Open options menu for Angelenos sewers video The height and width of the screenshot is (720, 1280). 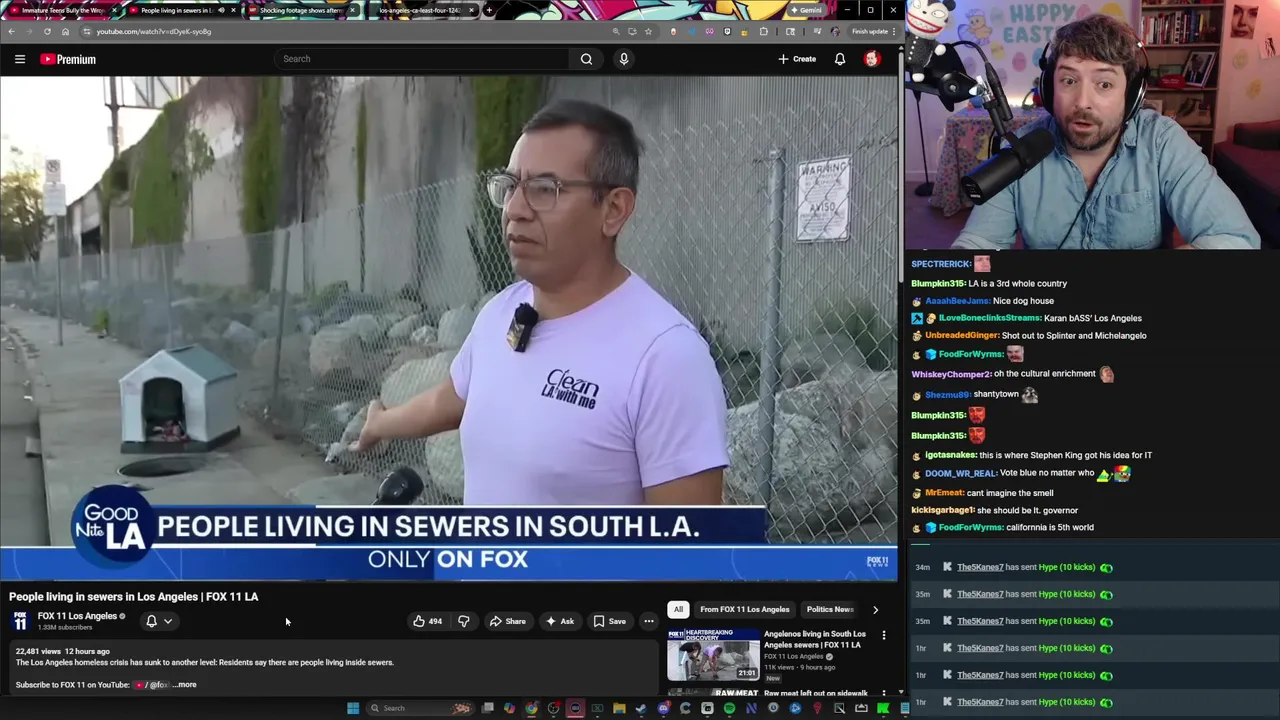click(884, 635)
